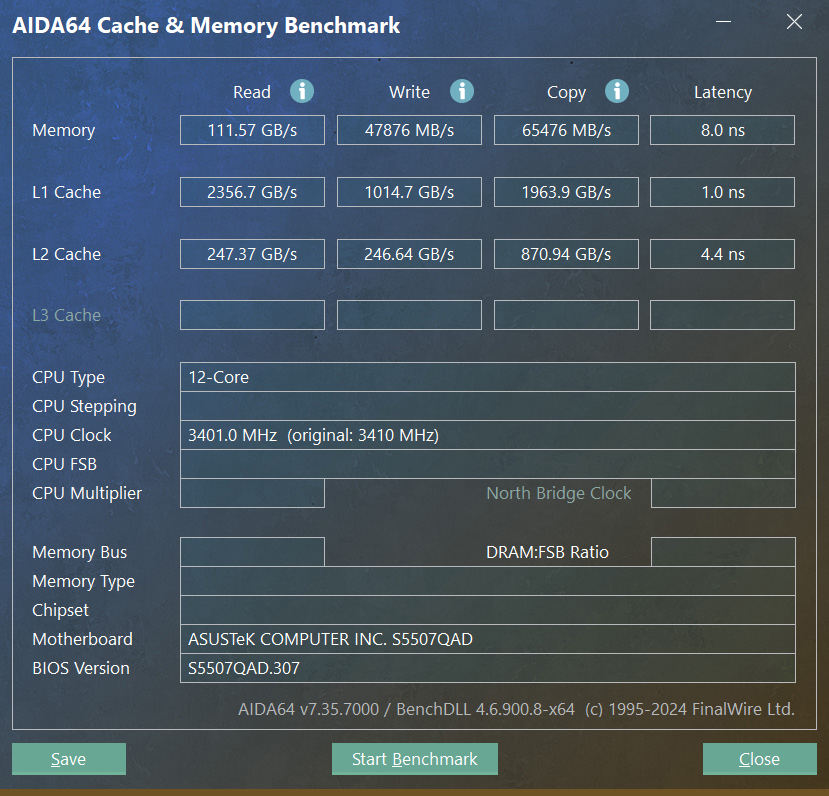Click the L2 Cache write value 246.64 GB/s
829x796 pixels.
tap(409, 254)
